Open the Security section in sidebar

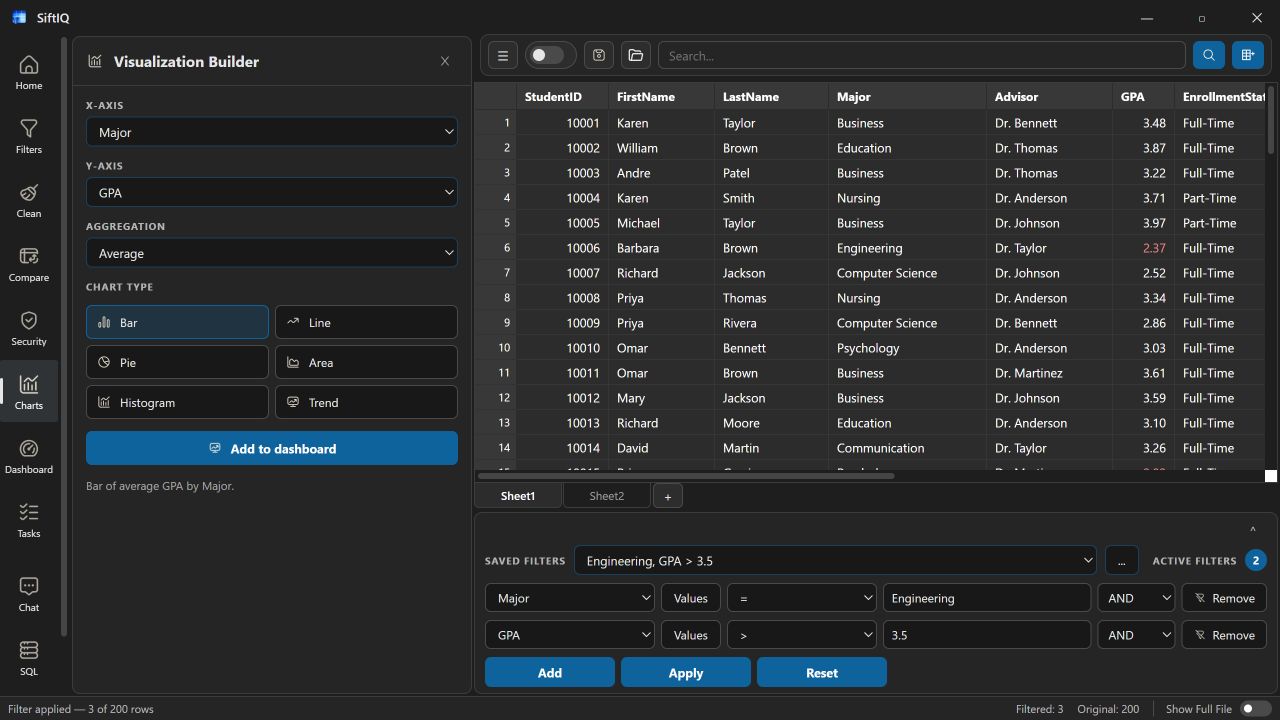(x=29, y=329)
